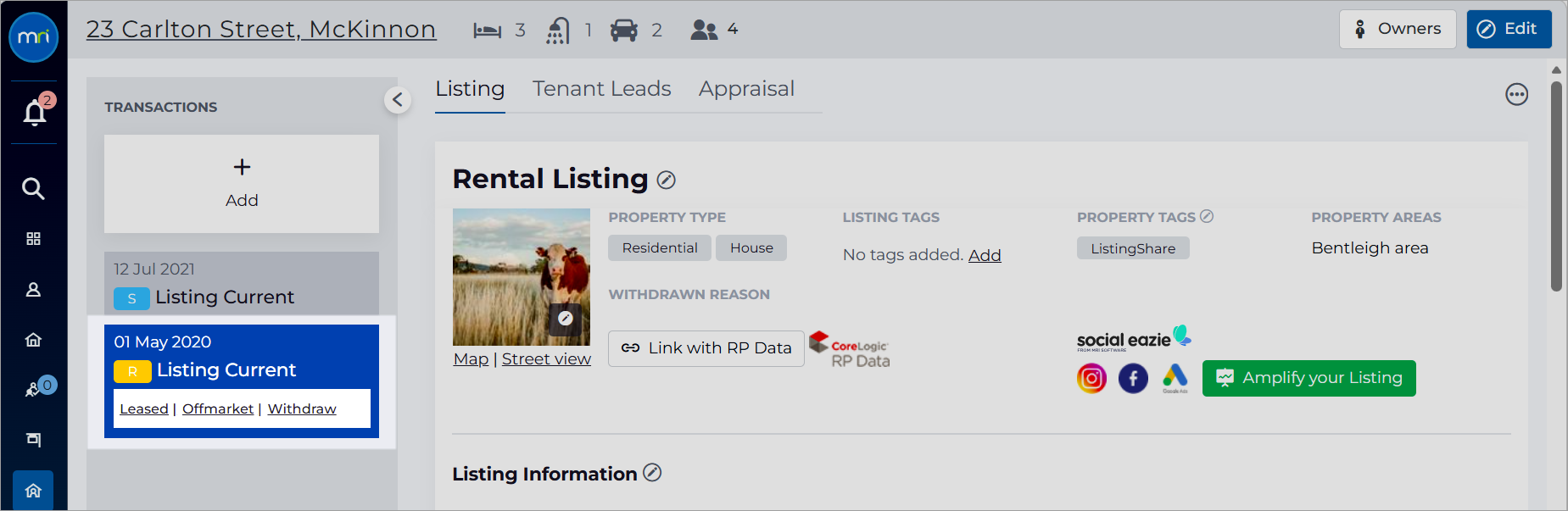Open the more options ellipsis menu
1568x511 pixels.
coord(1517,94)
